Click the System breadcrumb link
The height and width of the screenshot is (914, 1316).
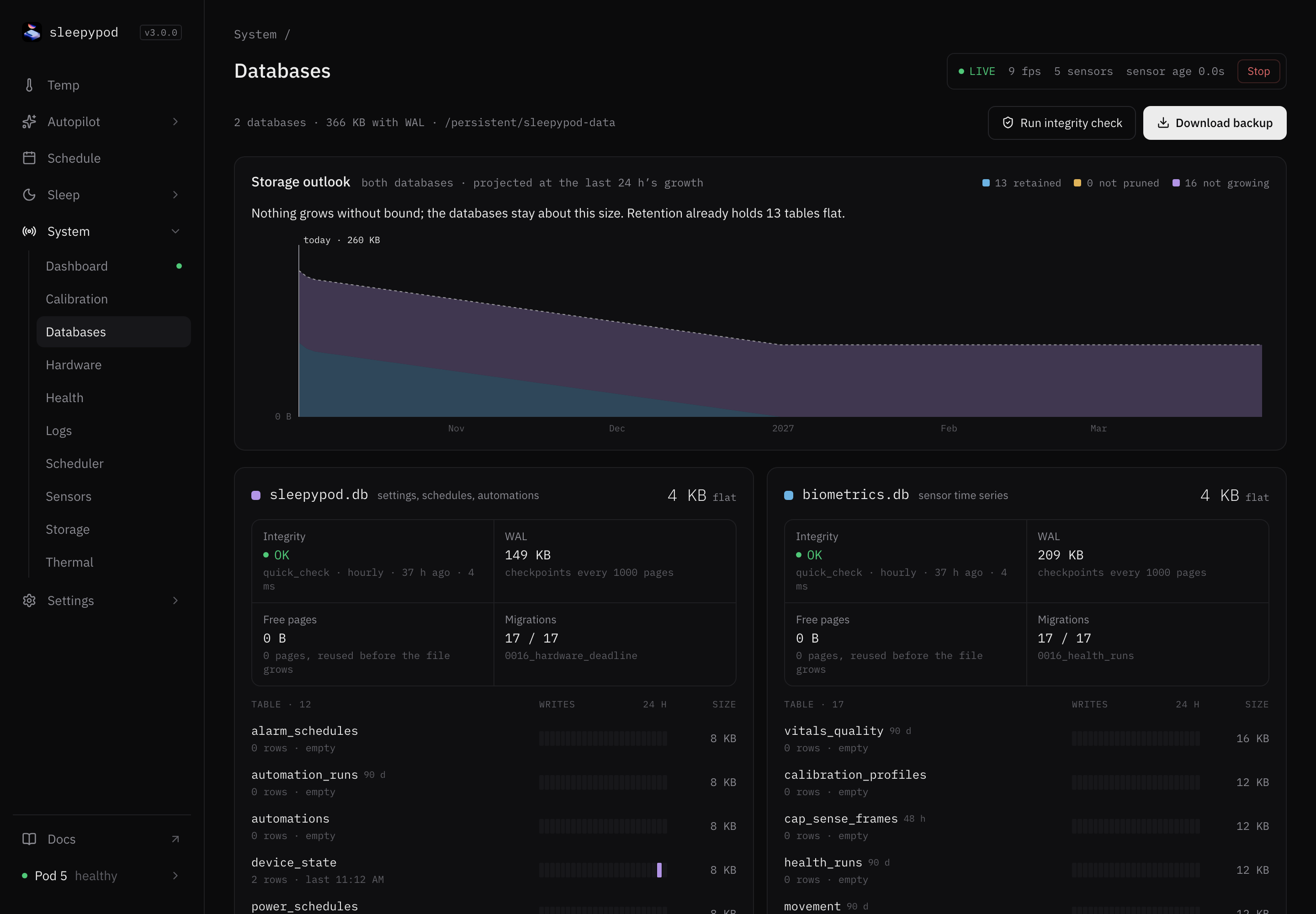(255, 34)
